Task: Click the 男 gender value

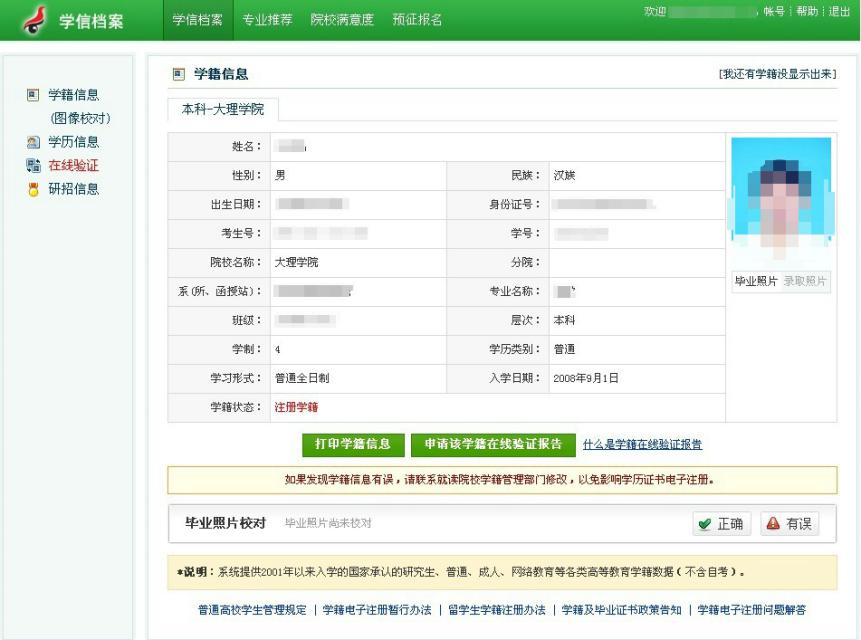Action: click(x=280, y=176)
